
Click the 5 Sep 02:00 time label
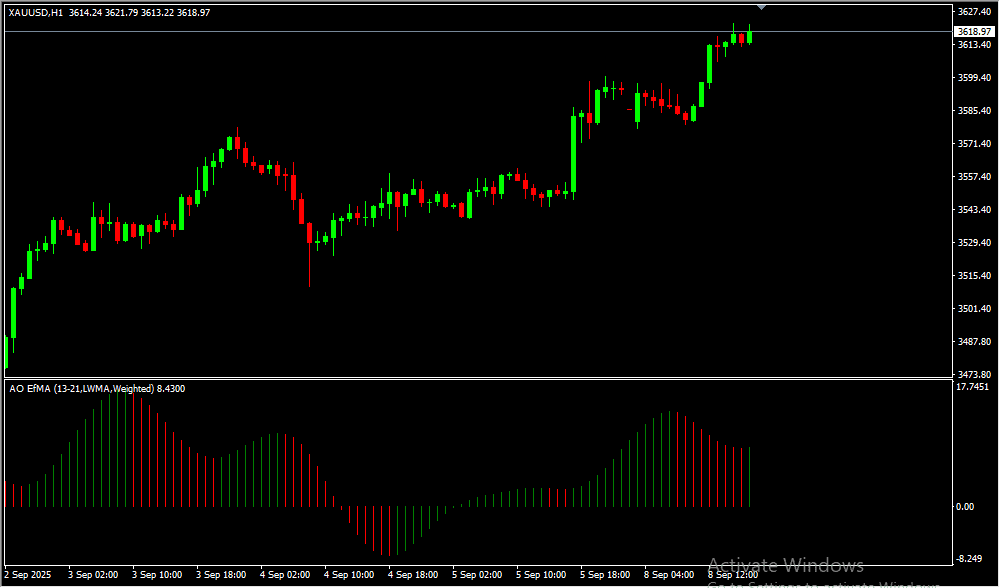(x=477, y=575)
